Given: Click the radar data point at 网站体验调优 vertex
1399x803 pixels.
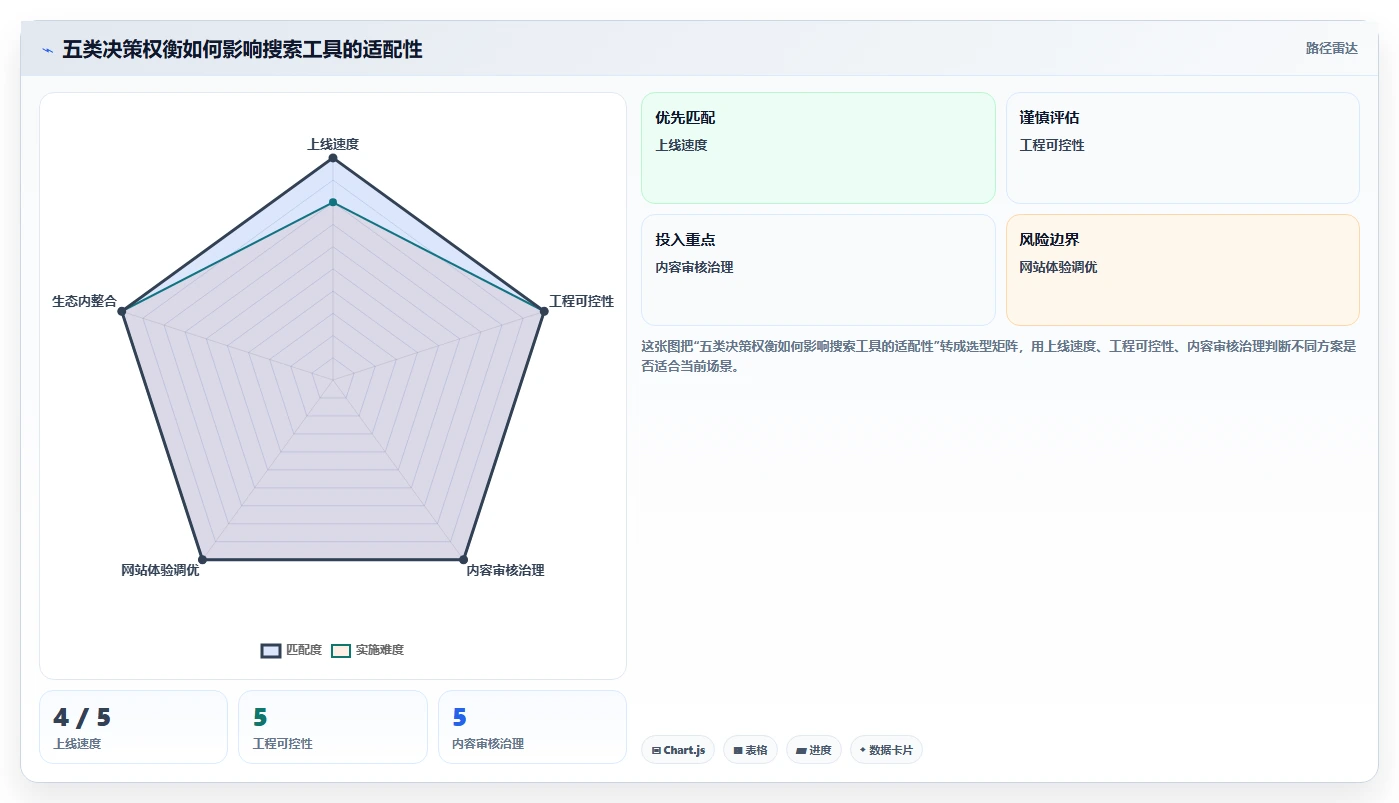Looking at the screenshot, I should tap(202, 559).
